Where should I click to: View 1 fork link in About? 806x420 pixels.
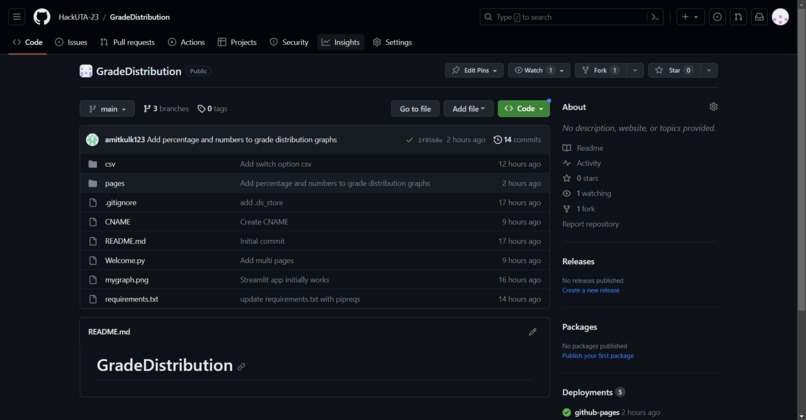pos(578,209)
